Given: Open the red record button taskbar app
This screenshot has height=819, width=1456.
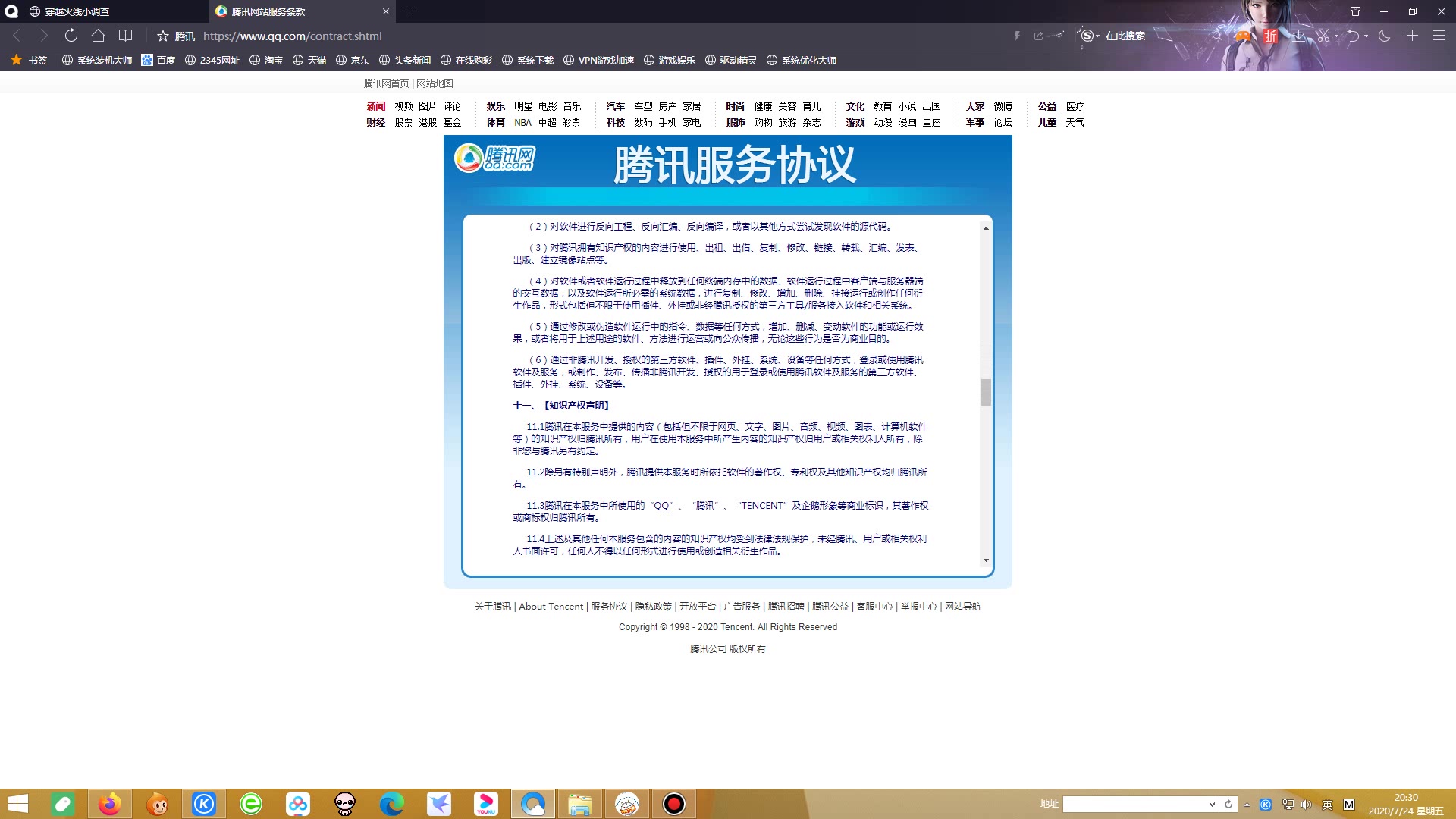Looking at the screenshot, I should pos(674,804).
